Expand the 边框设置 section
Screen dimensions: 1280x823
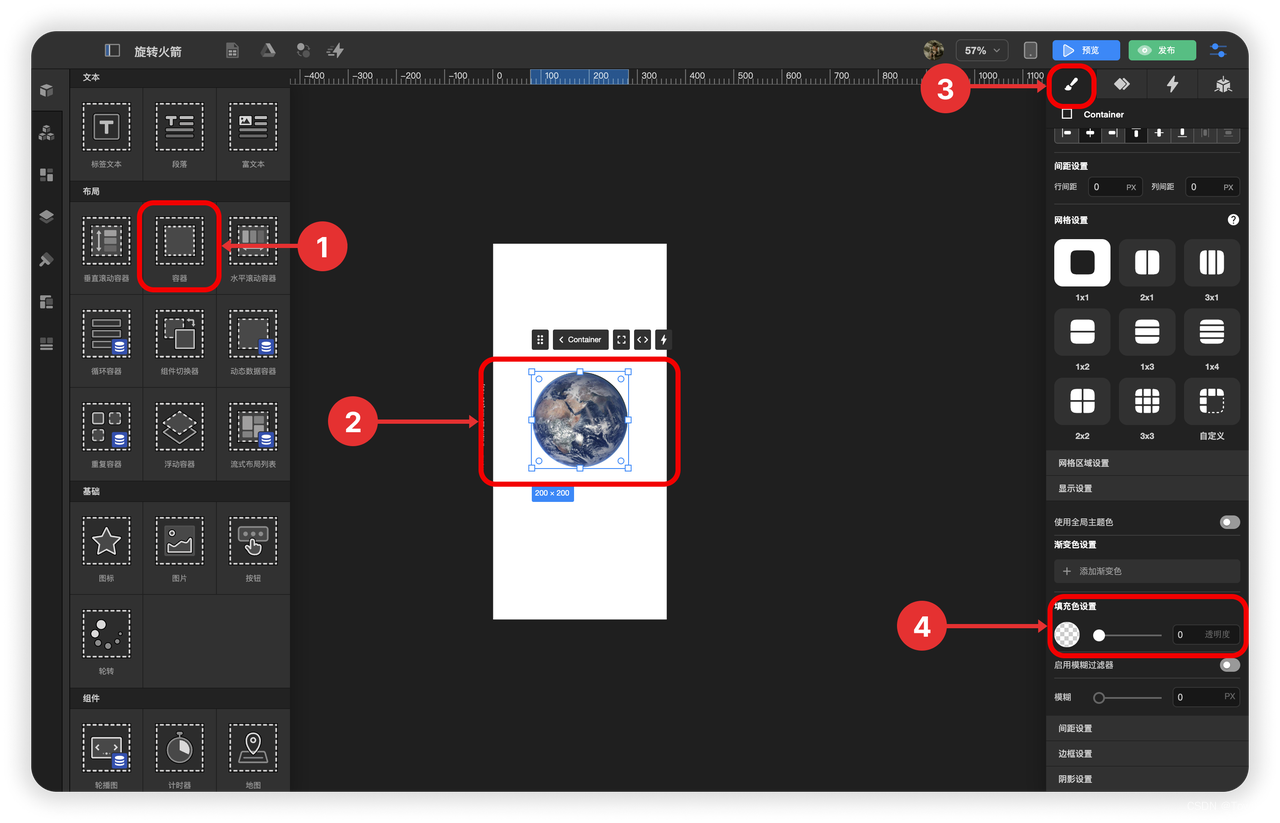(1147, 753)
